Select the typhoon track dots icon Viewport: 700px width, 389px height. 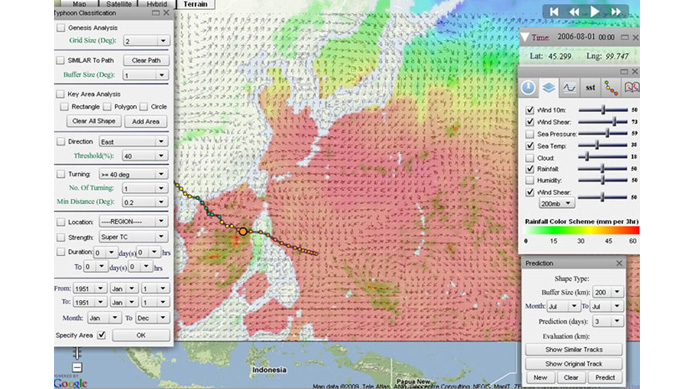pyautogui.click(x=611, y=88)
